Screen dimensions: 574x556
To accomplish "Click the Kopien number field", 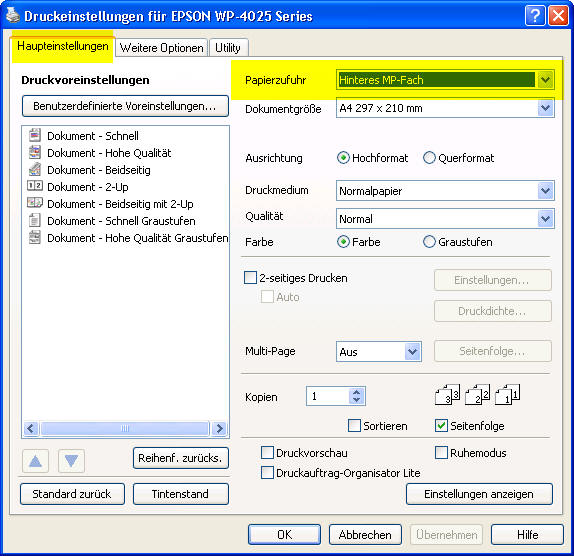I will 328,396.
